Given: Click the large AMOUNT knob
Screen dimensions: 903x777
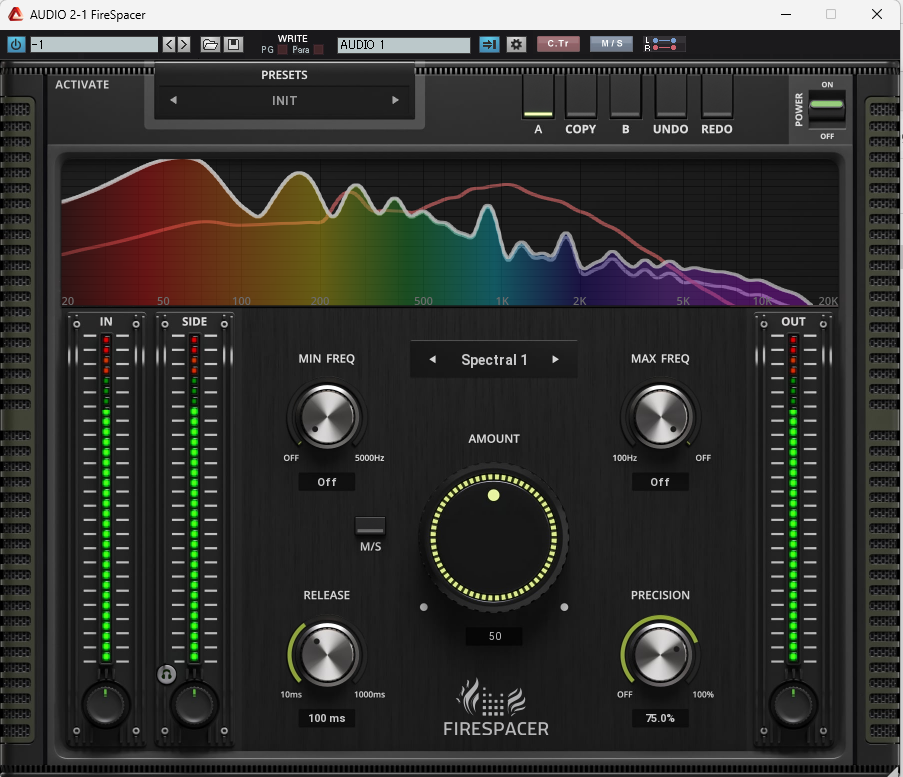Looking at the screenshot, I should (494, 537).
